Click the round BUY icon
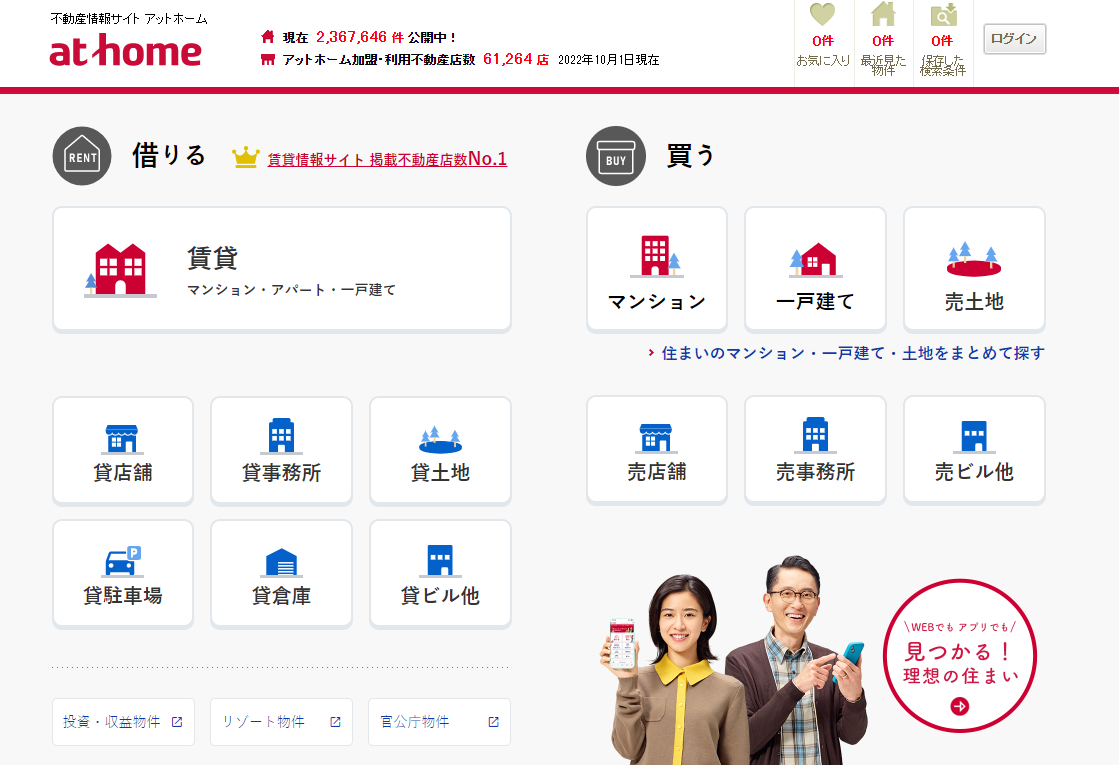This screenshot has width=1119, height=765. point(615,156)
